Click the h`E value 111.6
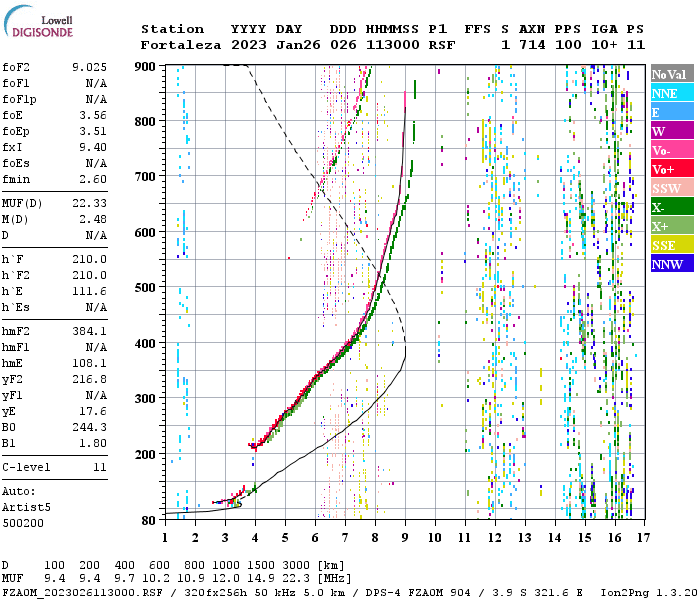The image size is (700, 600). pyautogui.click(x=89, y=292)
